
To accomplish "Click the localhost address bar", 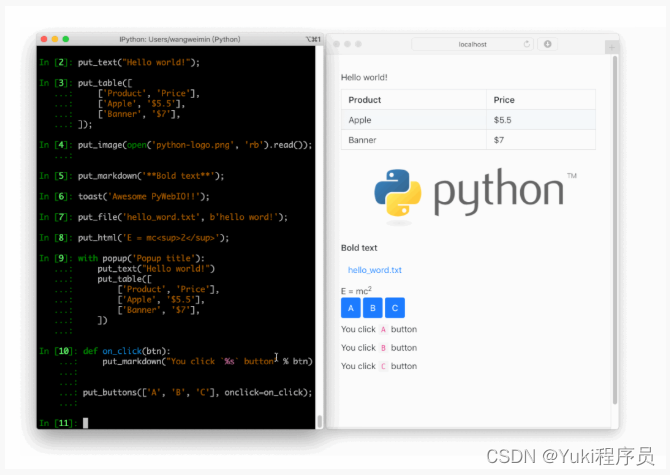I will pyautogui.click(x=471, y=44).
